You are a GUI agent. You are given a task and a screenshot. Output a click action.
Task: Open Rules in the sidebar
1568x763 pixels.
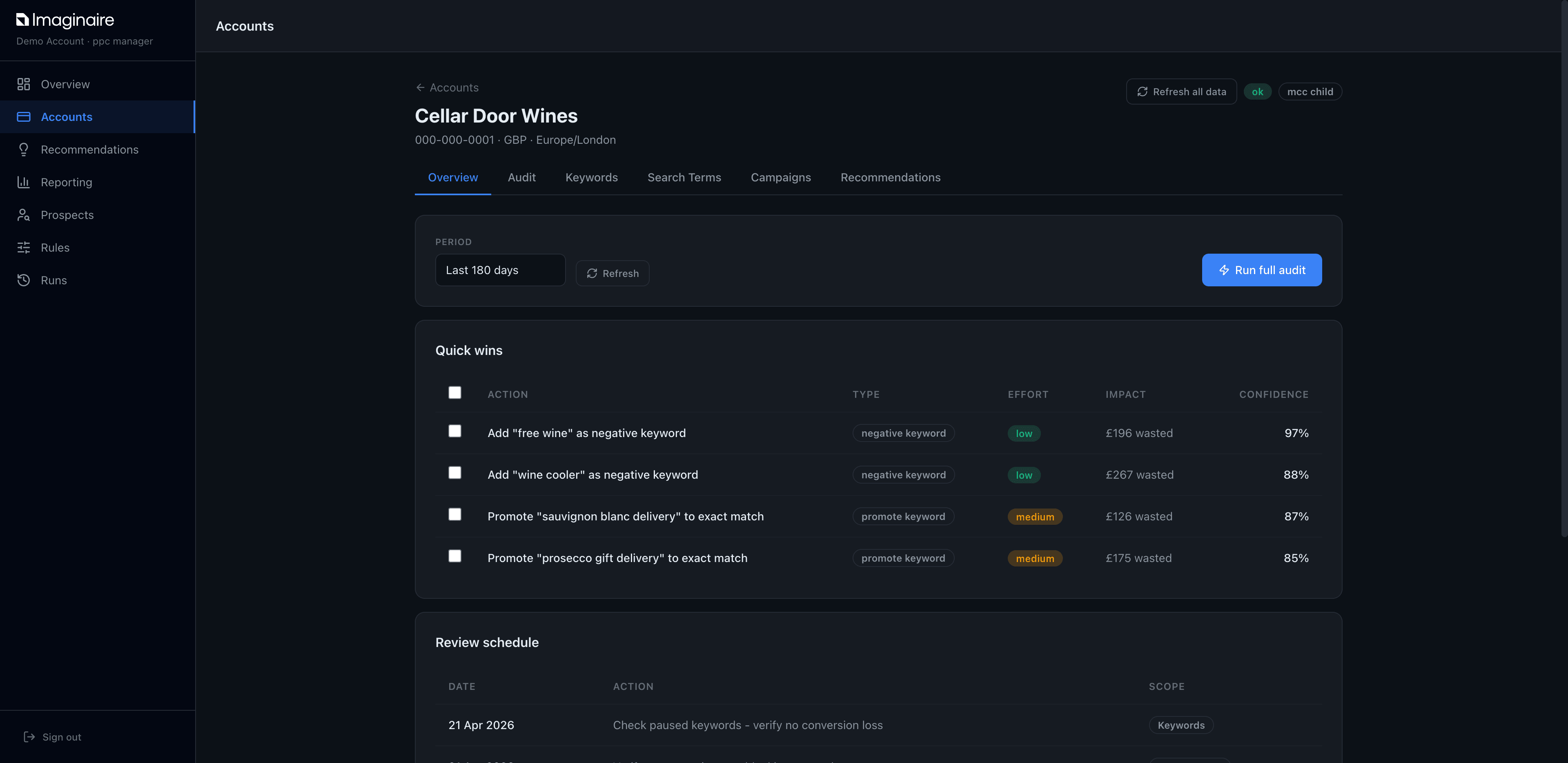click(98, 248)
